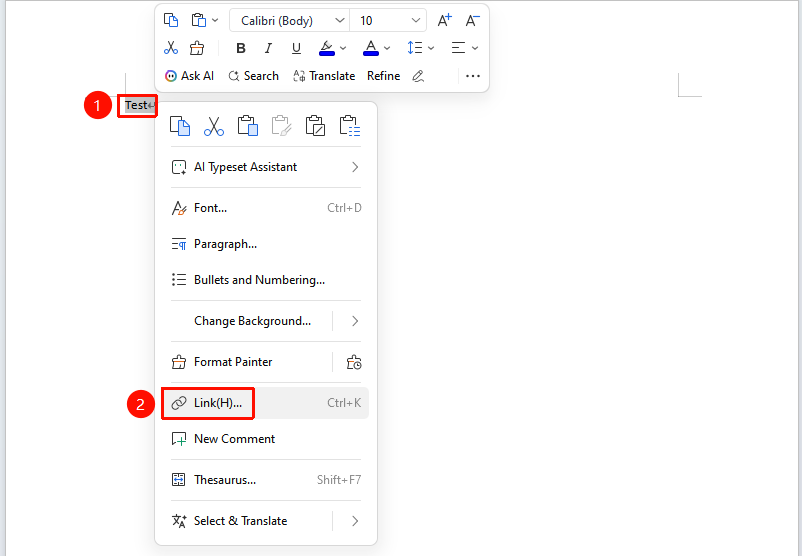
Task: Expand the AI Typeset Assistant submenu
Action: (x=266, y=167)
